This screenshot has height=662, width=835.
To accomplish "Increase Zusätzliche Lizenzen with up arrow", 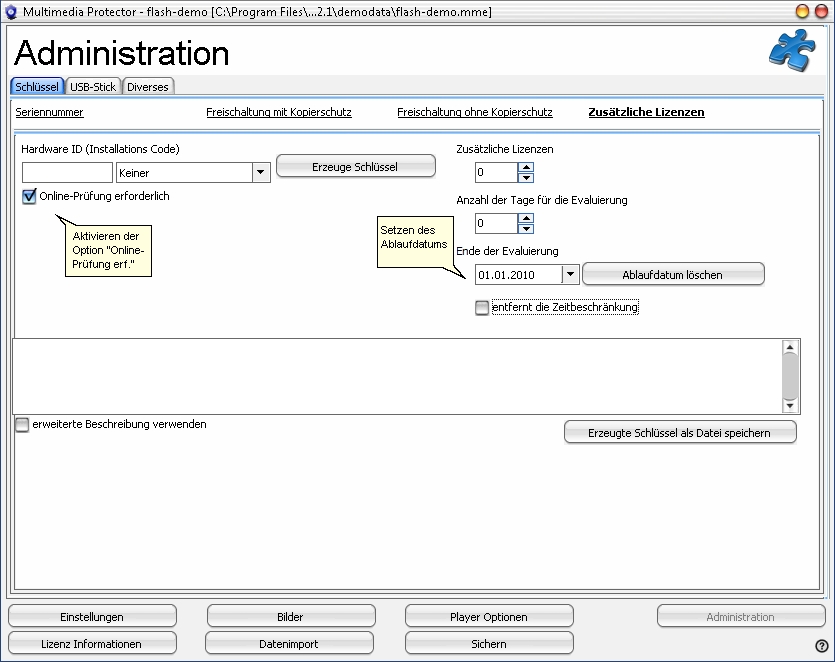I will click(526, 167).
